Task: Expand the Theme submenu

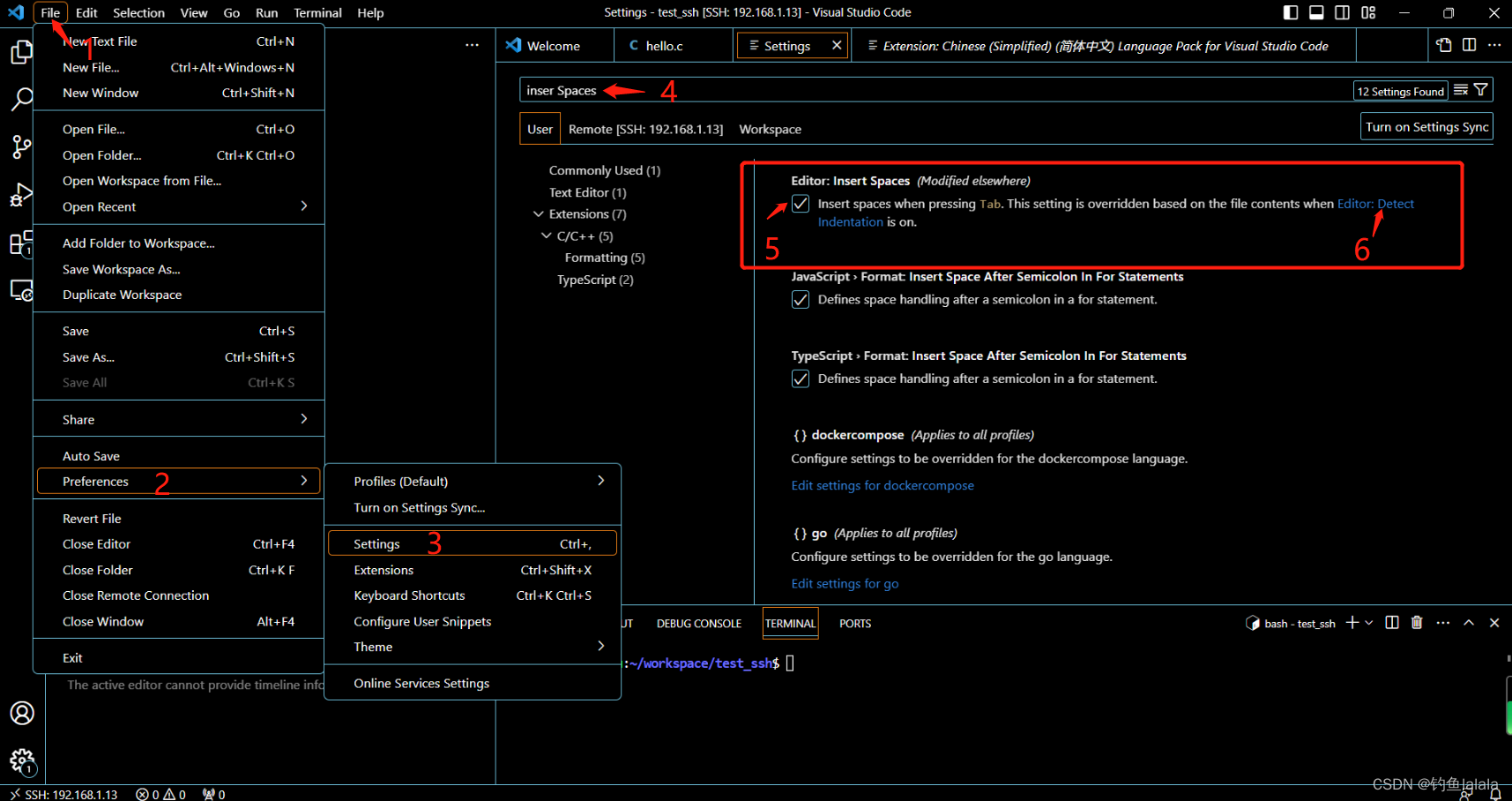Action: [x=473, y=647]
